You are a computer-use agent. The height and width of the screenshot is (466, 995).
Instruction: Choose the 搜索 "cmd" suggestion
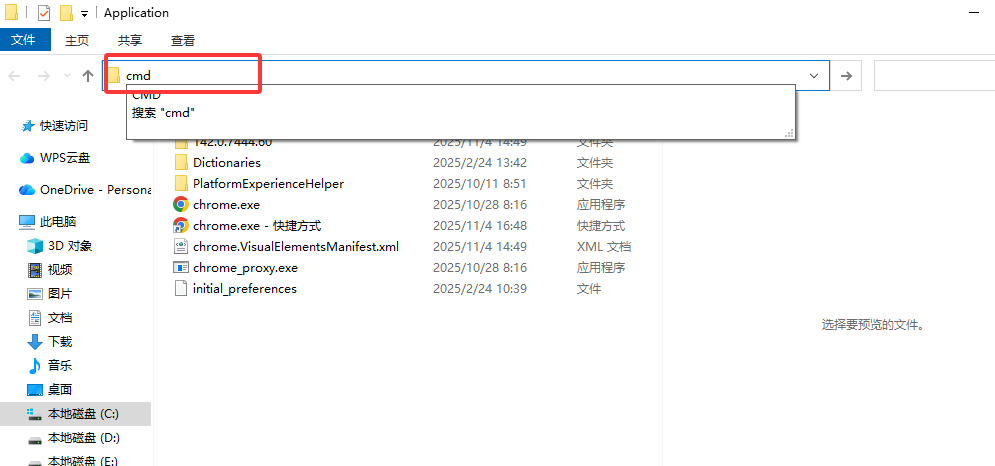[x=163, y=113]
